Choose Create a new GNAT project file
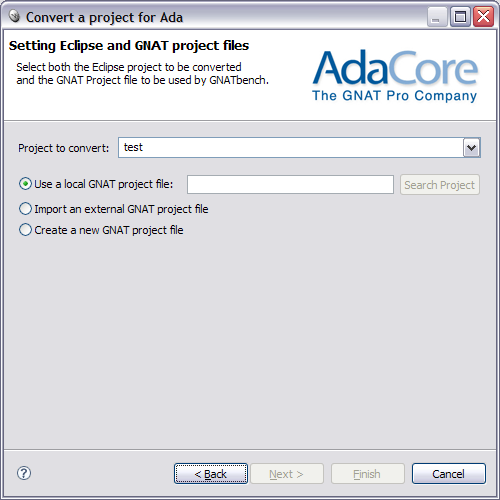Screen dimensions: 500x500 (101, 230)
